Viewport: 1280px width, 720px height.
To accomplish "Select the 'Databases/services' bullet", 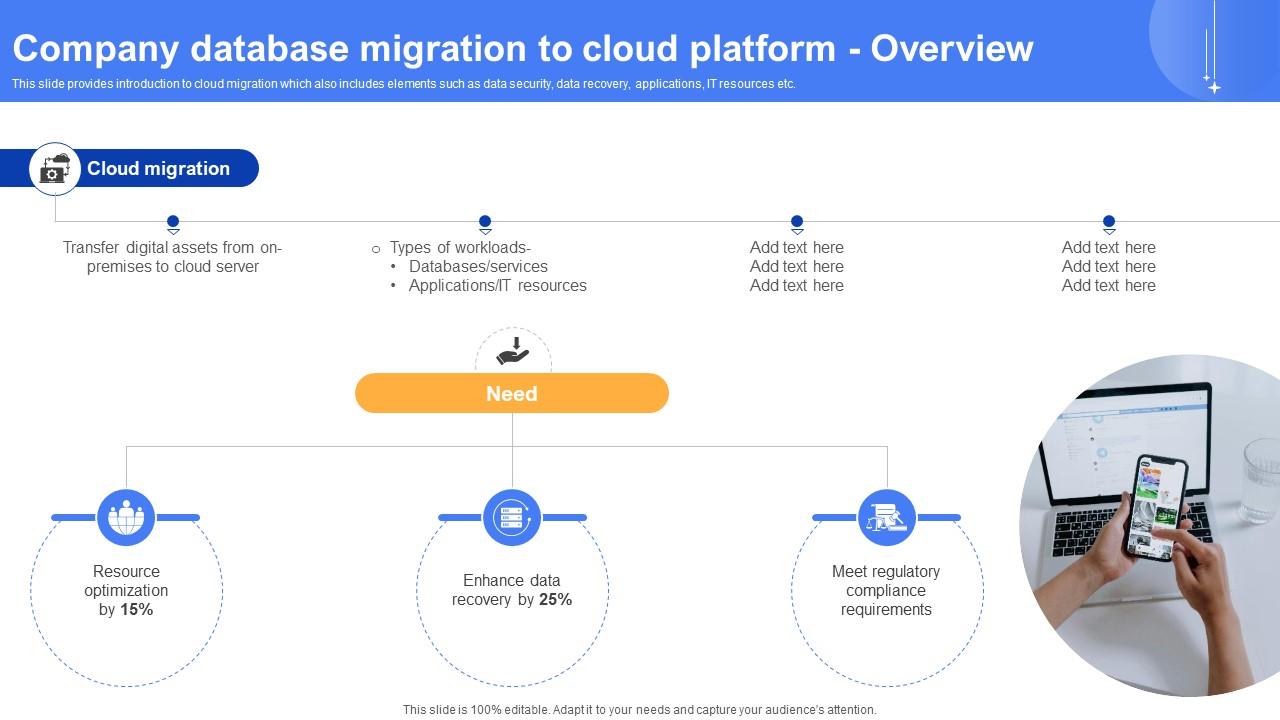I will [x=478, y=266].
